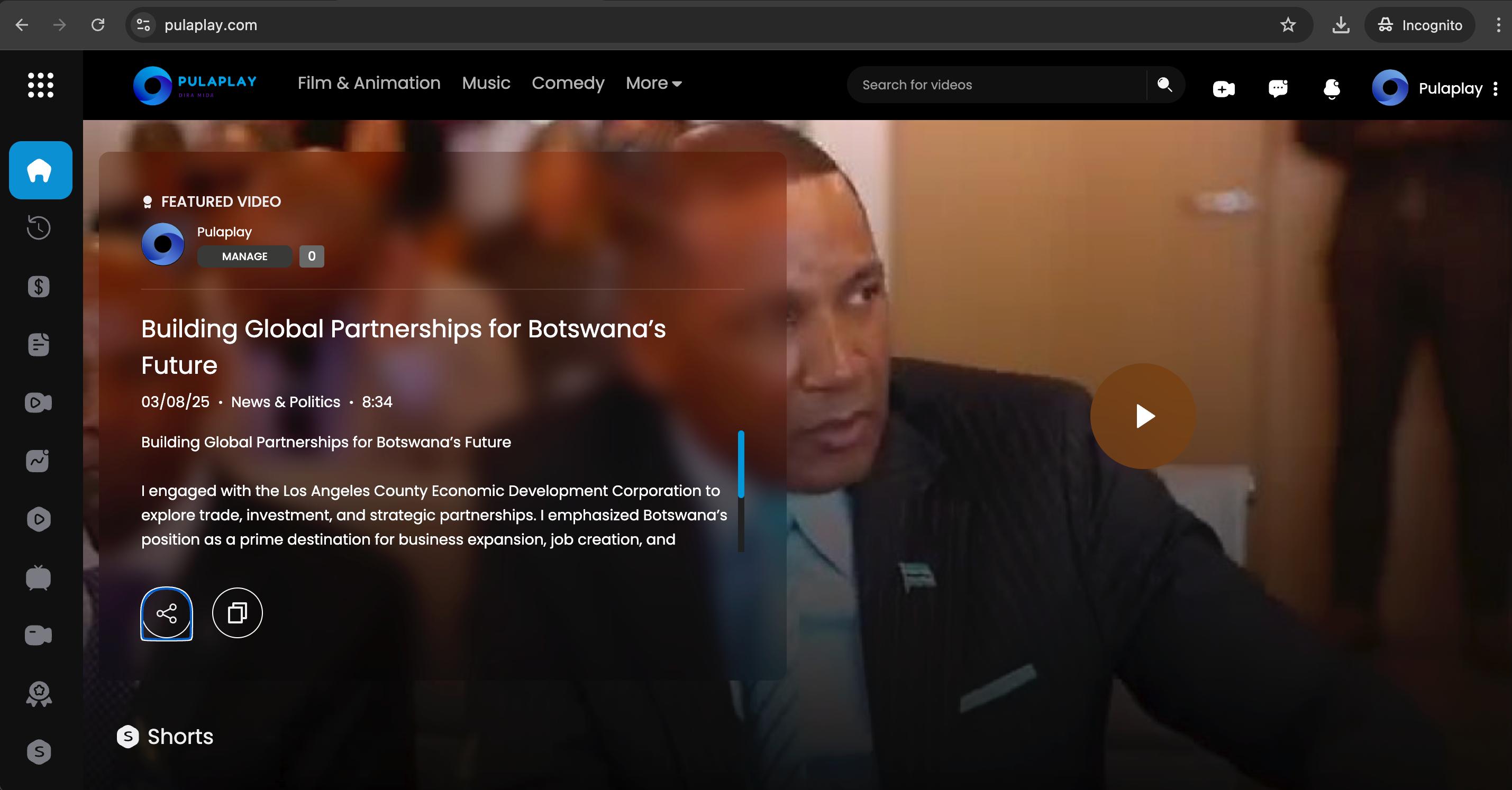Viewport: 1512px width, 790px height.
Task: Open the News & Politics category link
Action: 285,402
